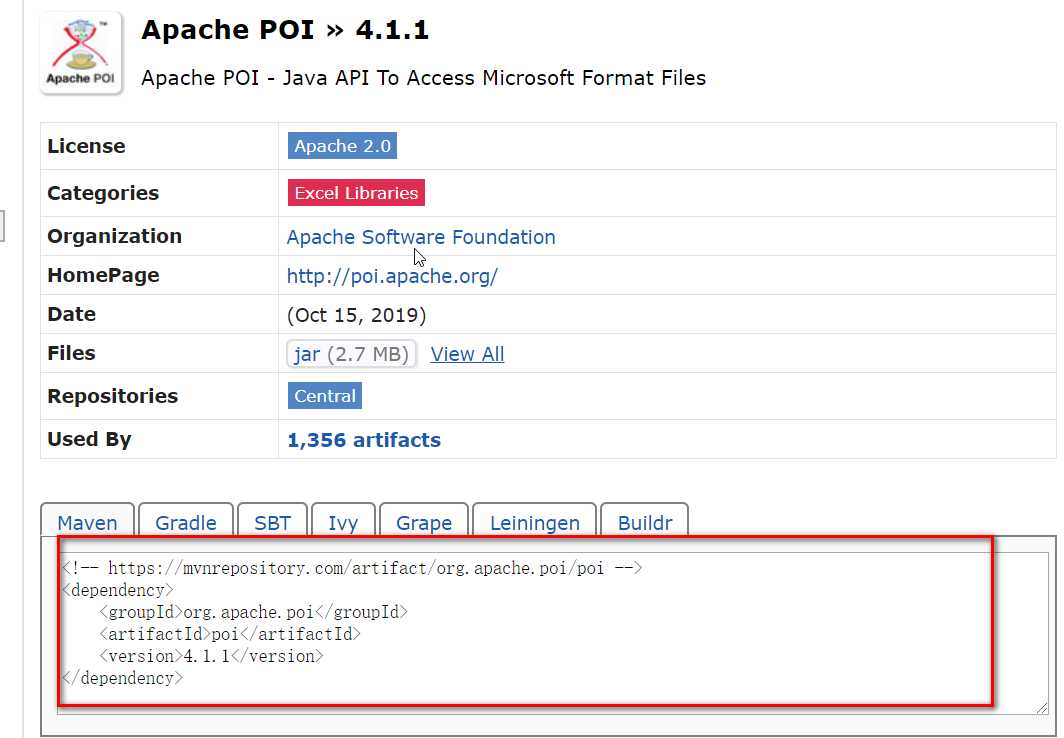Click the Apache POI logo image
This screenshot has height=738, width=1064.
81,53
